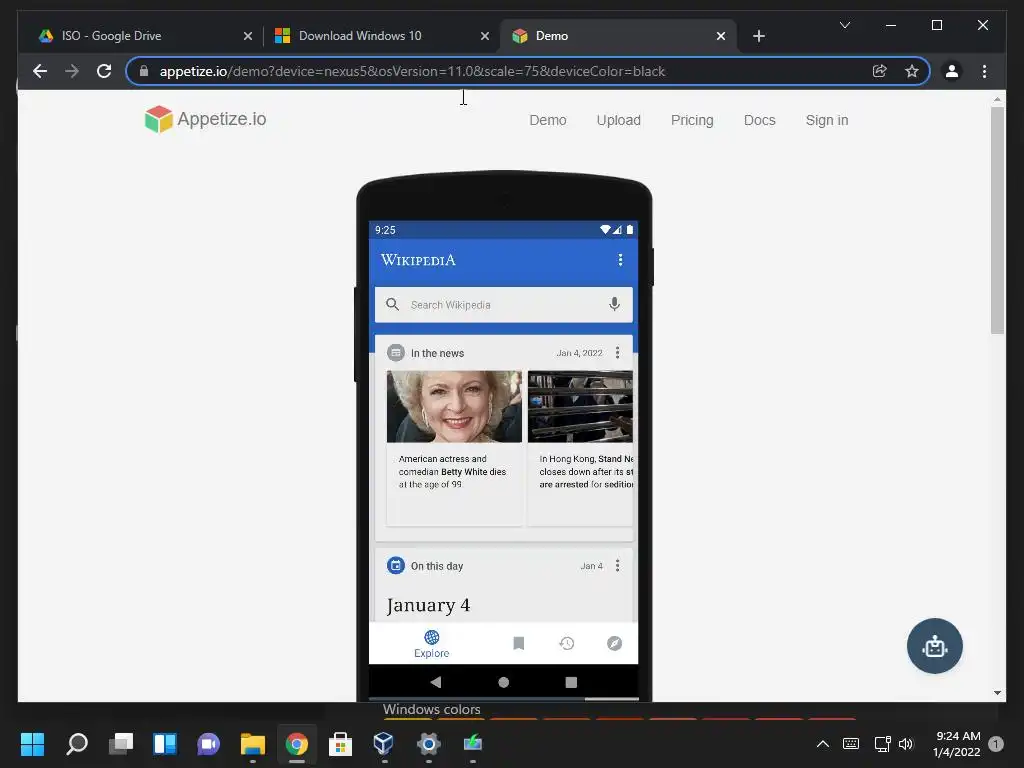Open the saved bookmarks tab in Wikipedia
This screenshot has height=768, width=1024.
519,643
